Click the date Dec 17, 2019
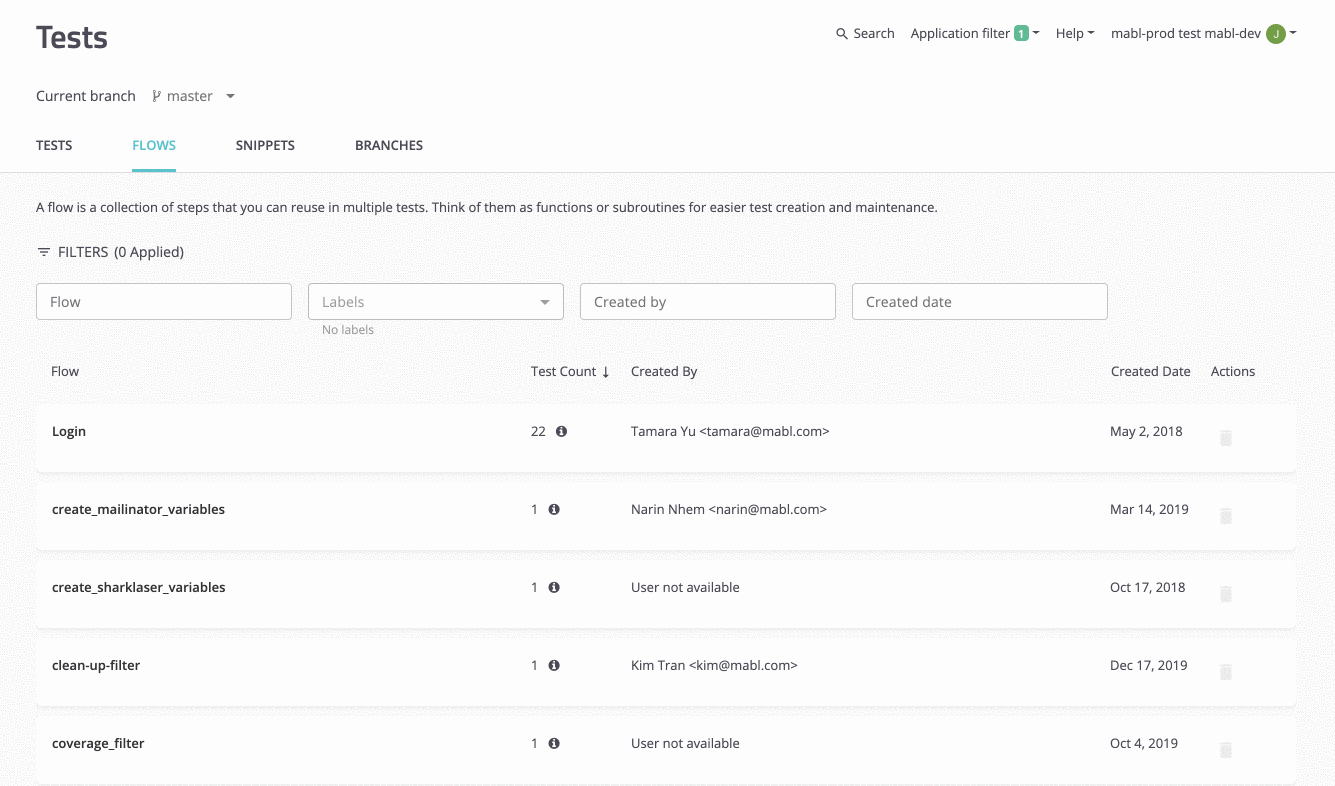The height and width of the screenshot is (786, 1335). [x=1148, y=666]
